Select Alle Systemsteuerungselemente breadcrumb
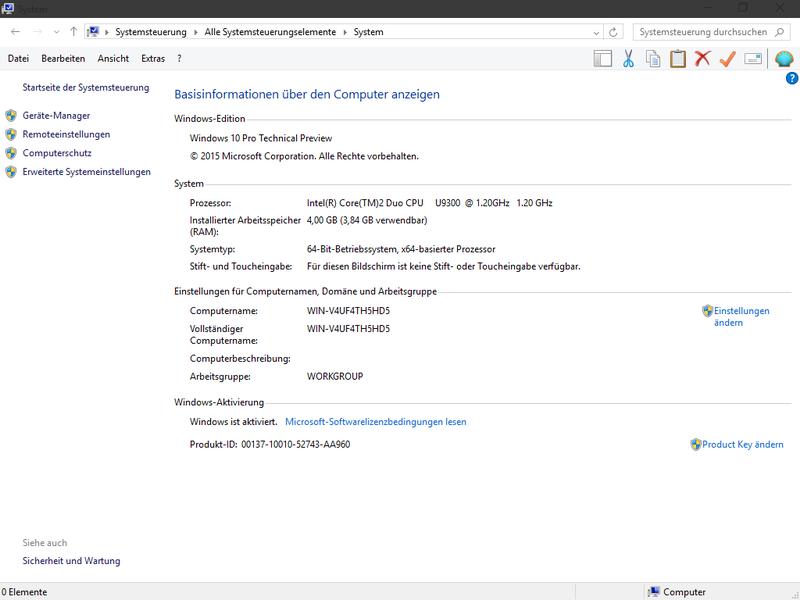The height and width of the screenshot is (600, 800). [x=270, y=32]
